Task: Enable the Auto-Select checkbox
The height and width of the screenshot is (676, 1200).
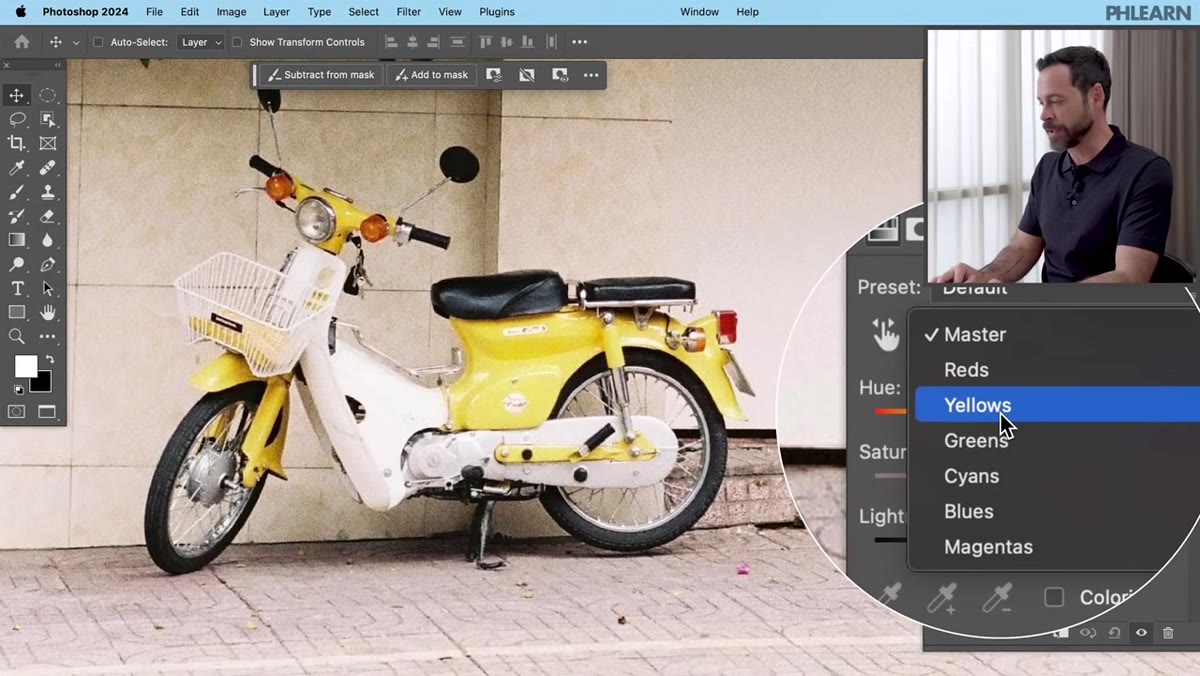Action: (98, 42)
